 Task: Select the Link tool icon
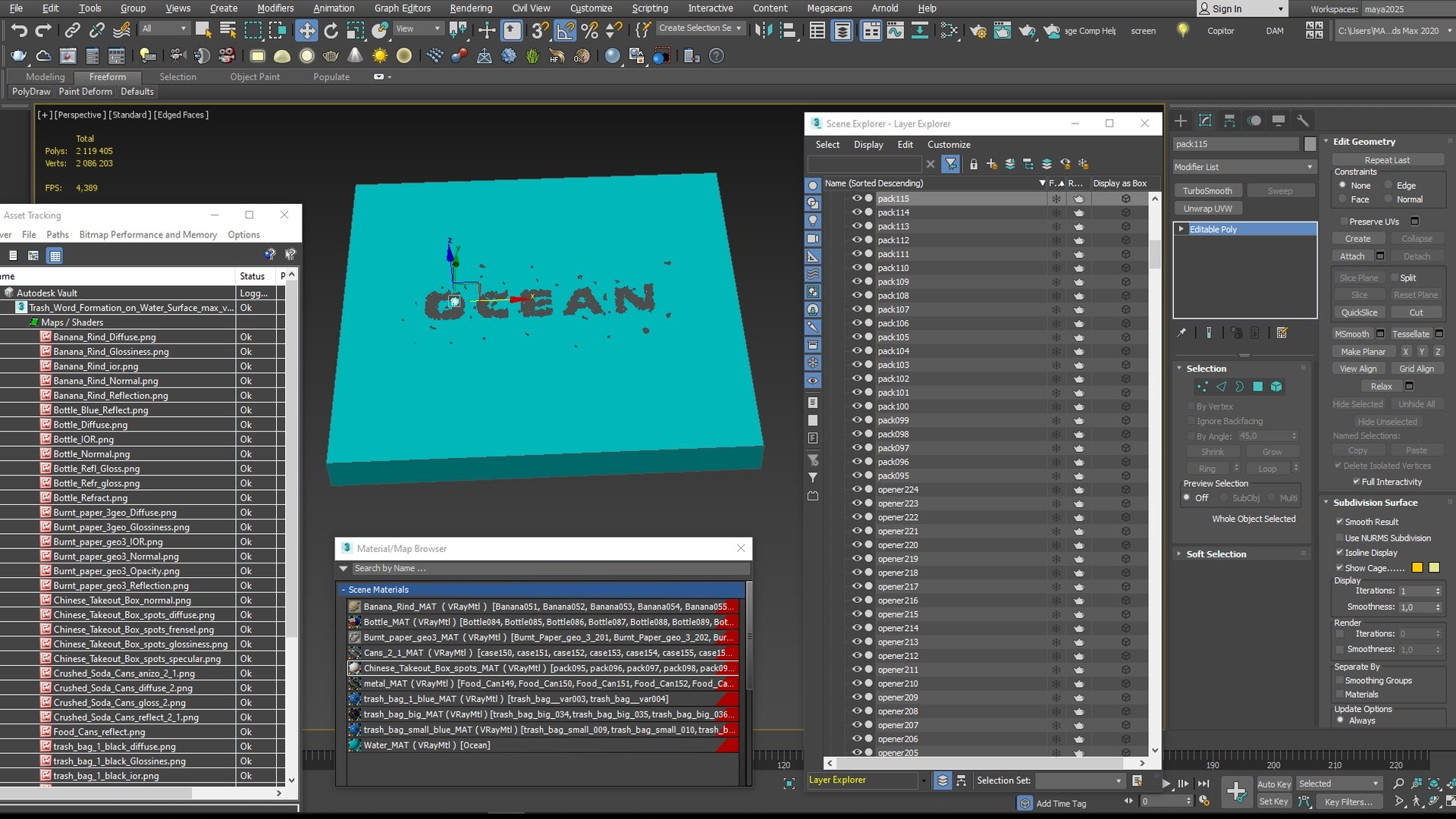[x=72, y=30]
